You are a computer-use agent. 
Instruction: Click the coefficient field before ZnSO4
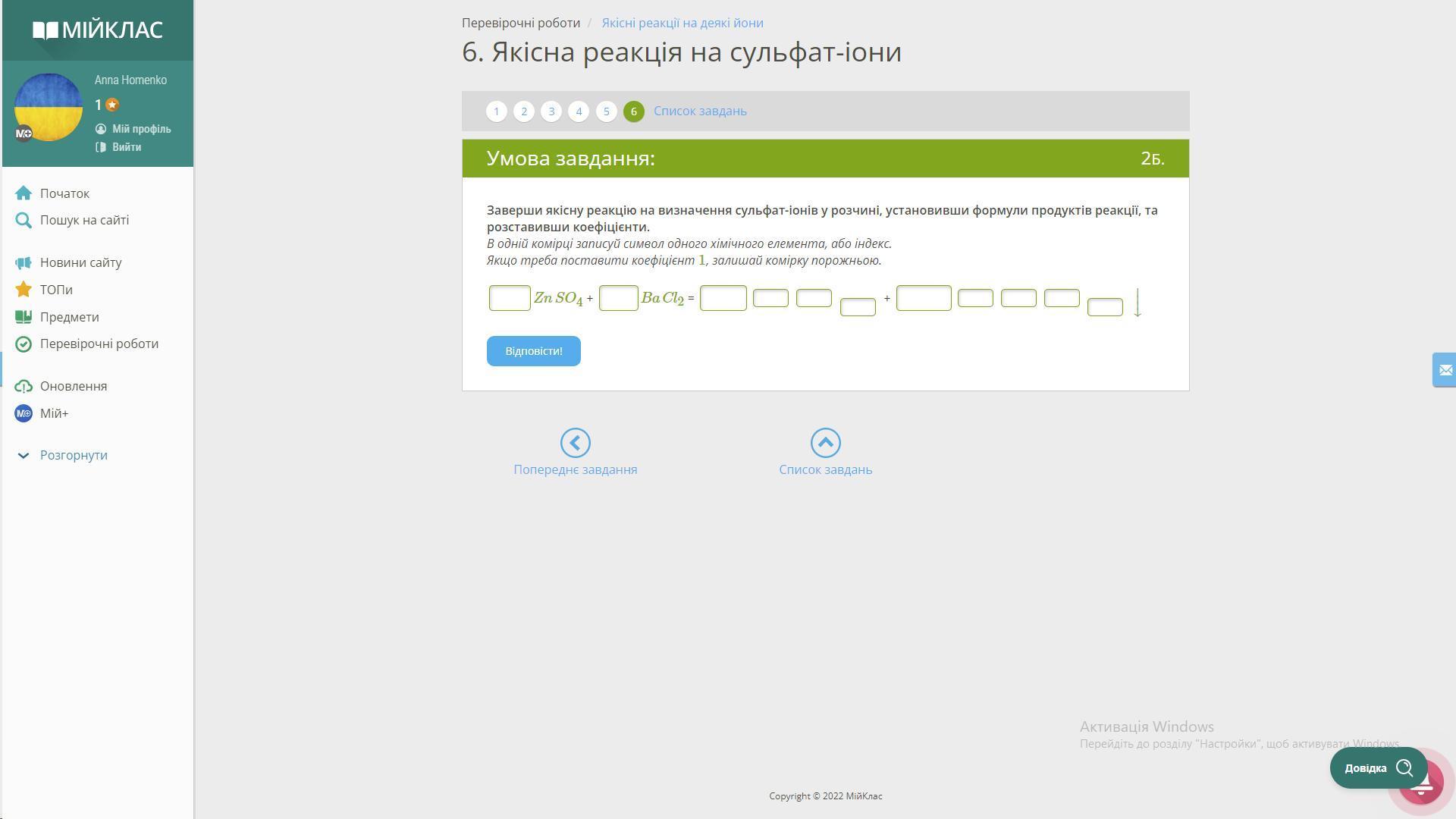[x=510, y=298]
